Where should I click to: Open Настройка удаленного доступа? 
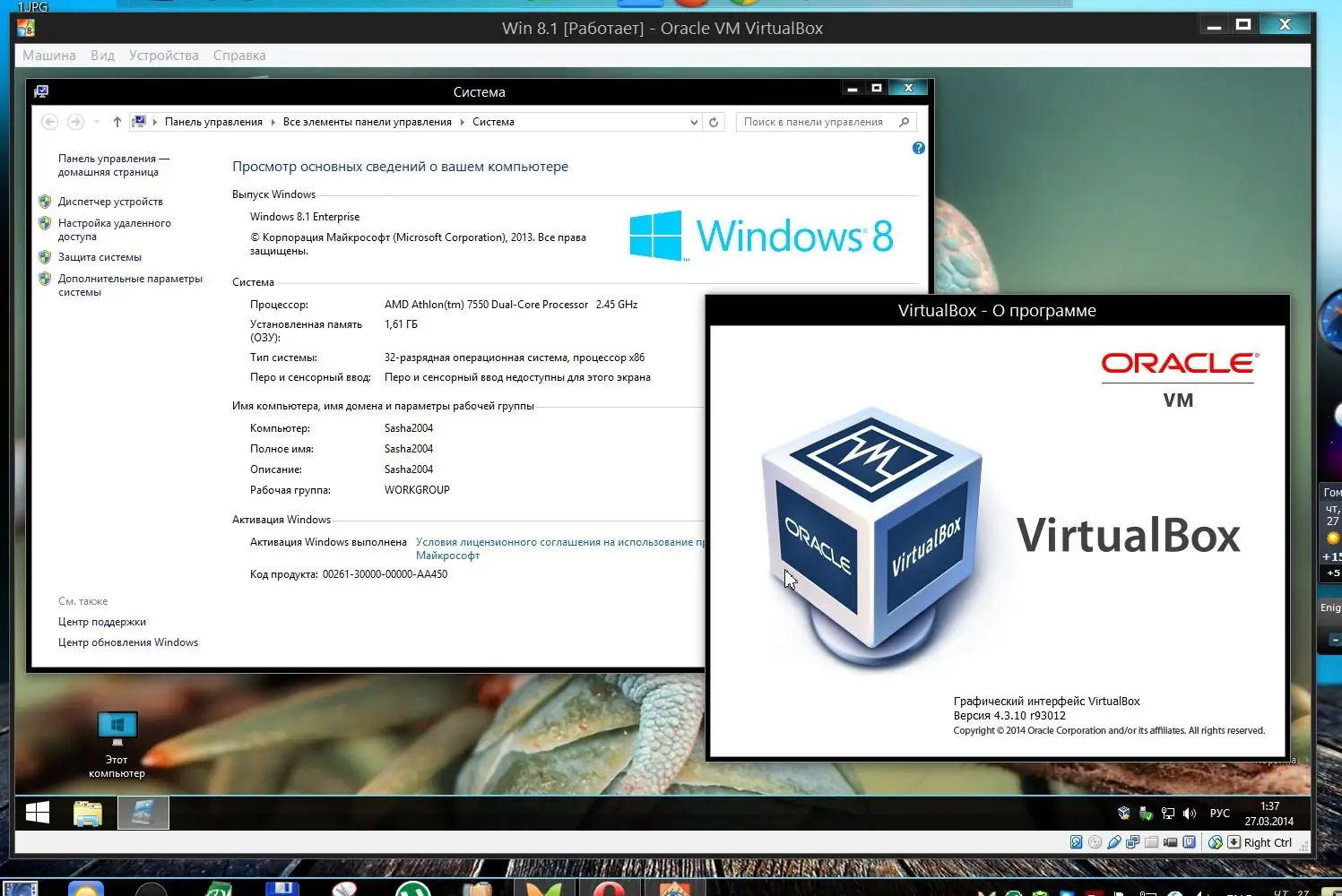pyautogui.click(x=114, y=229)
